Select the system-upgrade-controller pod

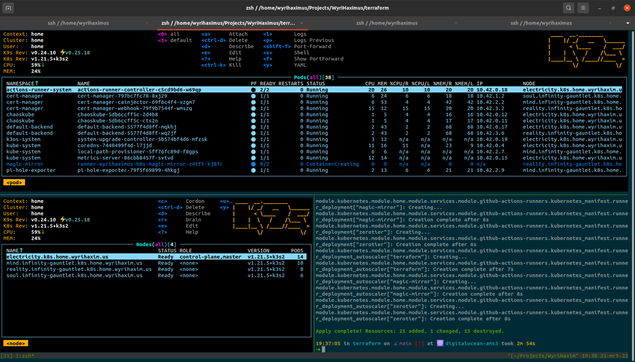(x=142, y=139)
